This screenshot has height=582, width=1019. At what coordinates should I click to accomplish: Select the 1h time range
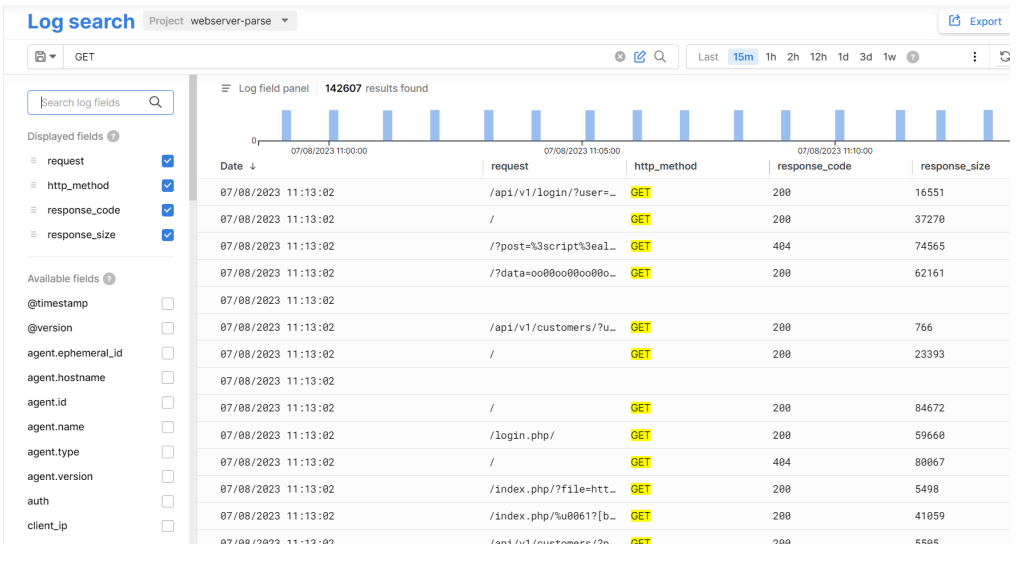click(771, 57)
